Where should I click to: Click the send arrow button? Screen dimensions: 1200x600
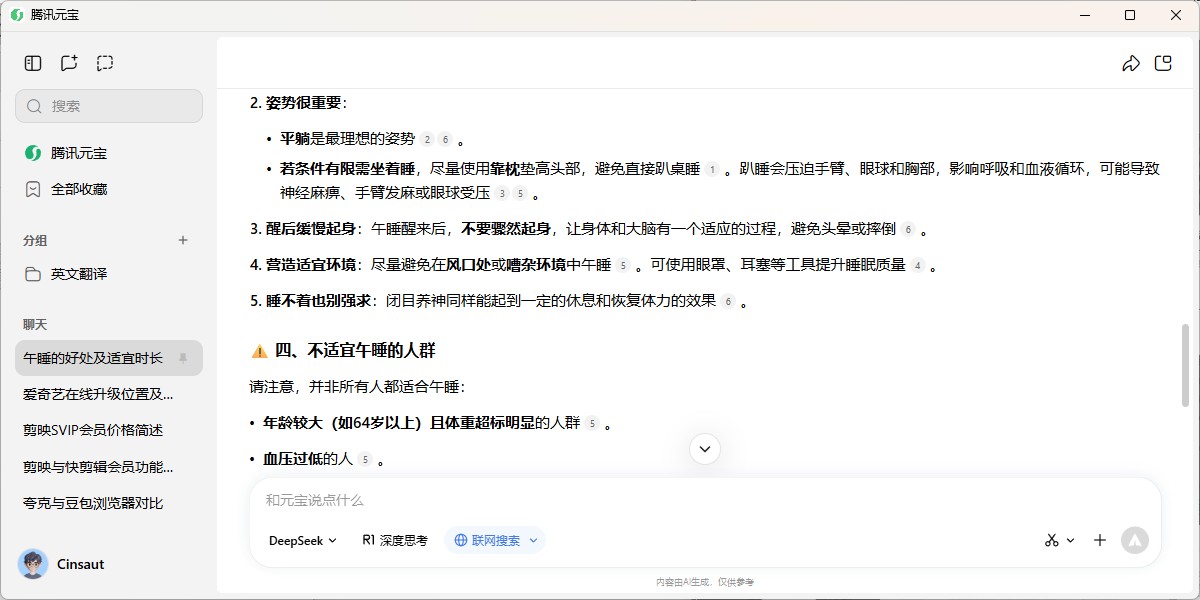1134,540
